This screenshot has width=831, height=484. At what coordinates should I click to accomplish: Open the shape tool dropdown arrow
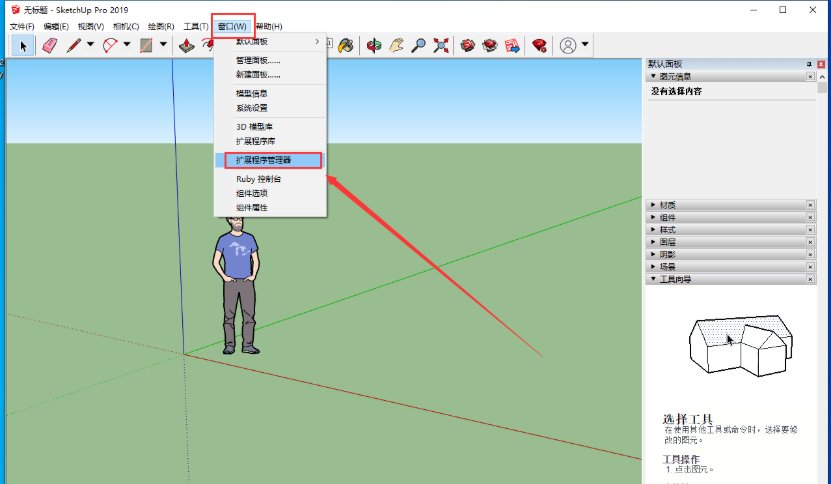pyautogui.click(x=163, y=45)
